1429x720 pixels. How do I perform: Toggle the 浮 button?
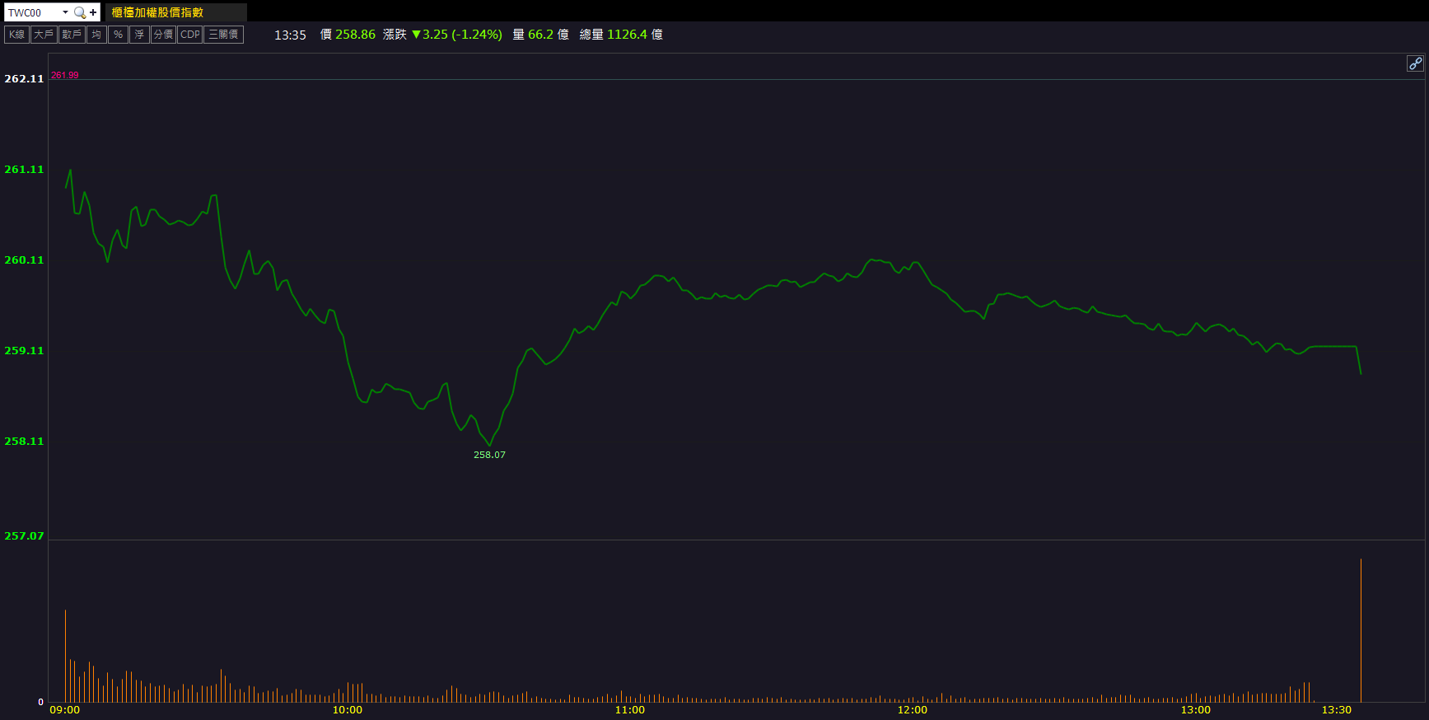[x=139, y=34]
